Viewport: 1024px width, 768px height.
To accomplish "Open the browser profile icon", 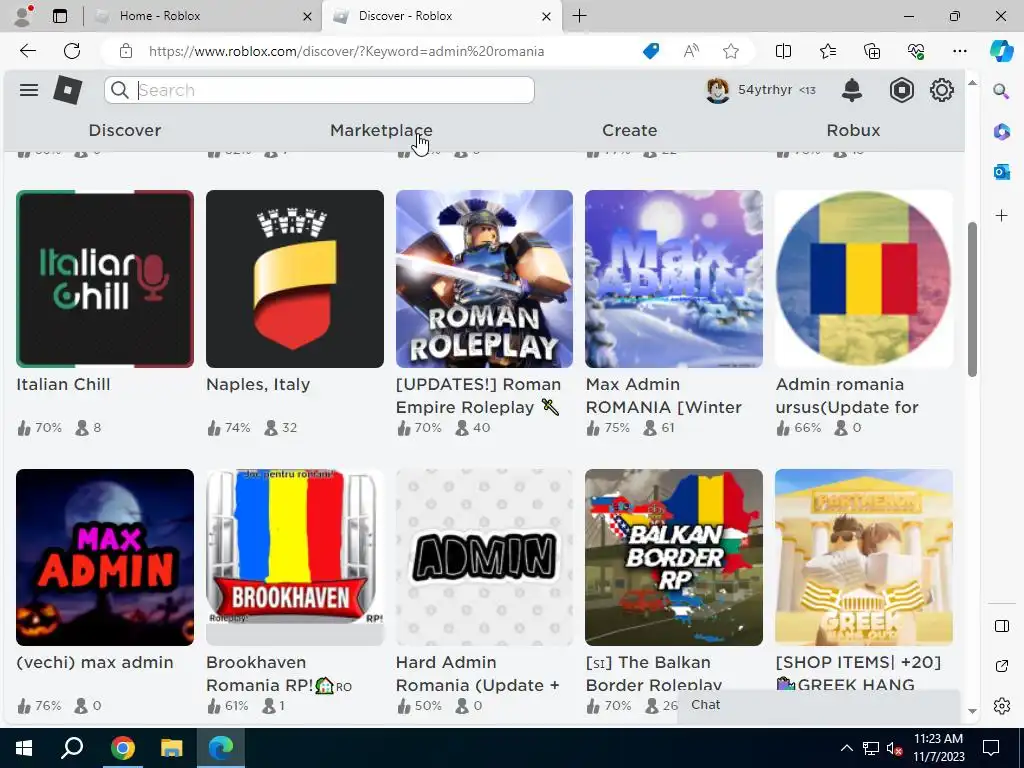I will pos(24,16).
